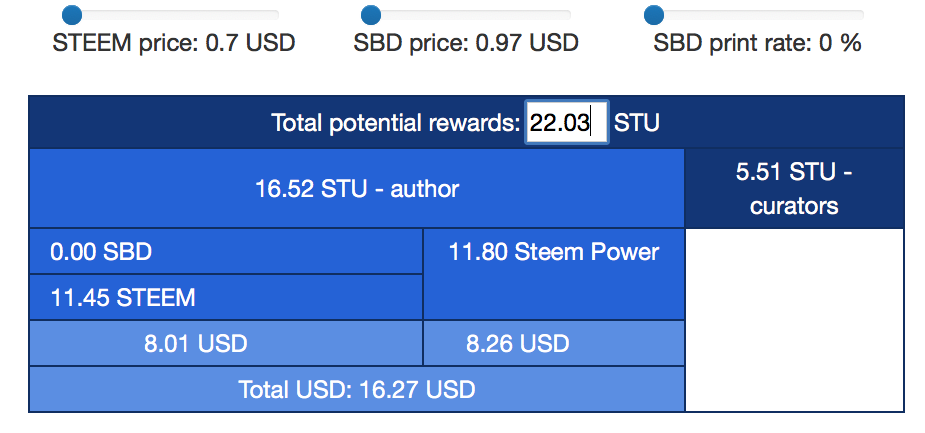Click the STU unit label beside the input
This screenshot has height=433, width=925.
click(x=637, y=123)
